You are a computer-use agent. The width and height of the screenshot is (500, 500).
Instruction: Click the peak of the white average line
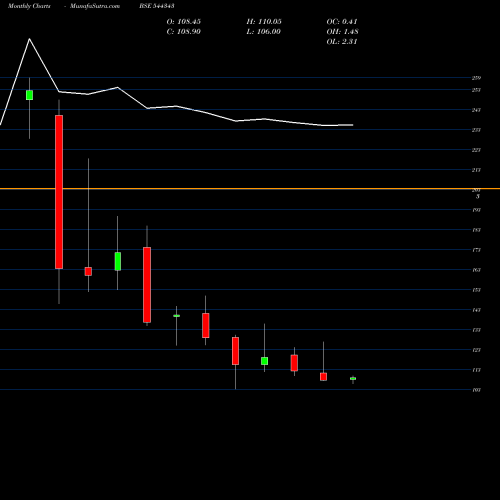(x=29, y=39)
